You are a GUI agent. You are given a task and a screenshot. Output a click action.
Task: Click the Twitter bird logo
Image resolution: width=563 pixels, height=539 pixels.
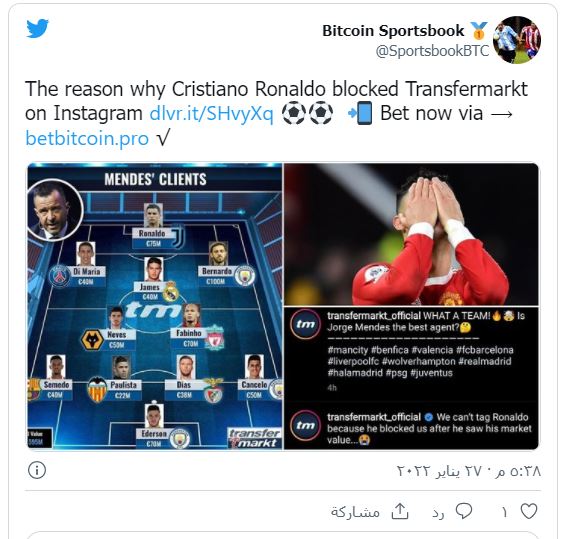pyautogui.click(x=37, y=28)
